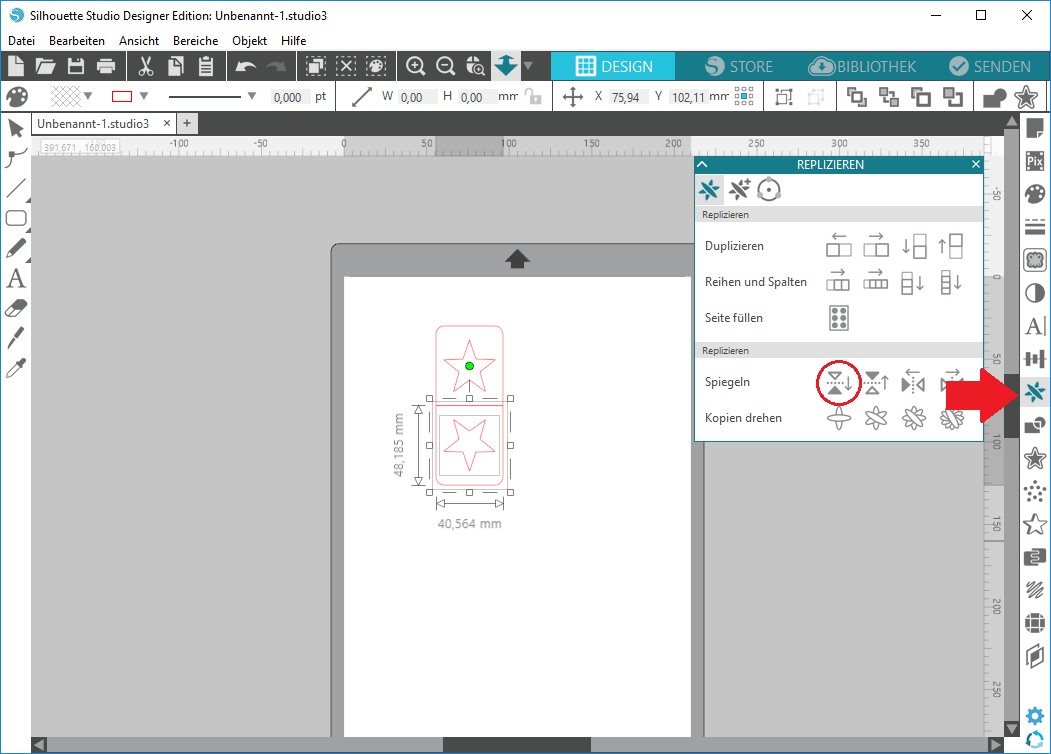Toggle the aspect ratio lock icon
Screen dimensions: 1051x754
(x=533, y=97)
